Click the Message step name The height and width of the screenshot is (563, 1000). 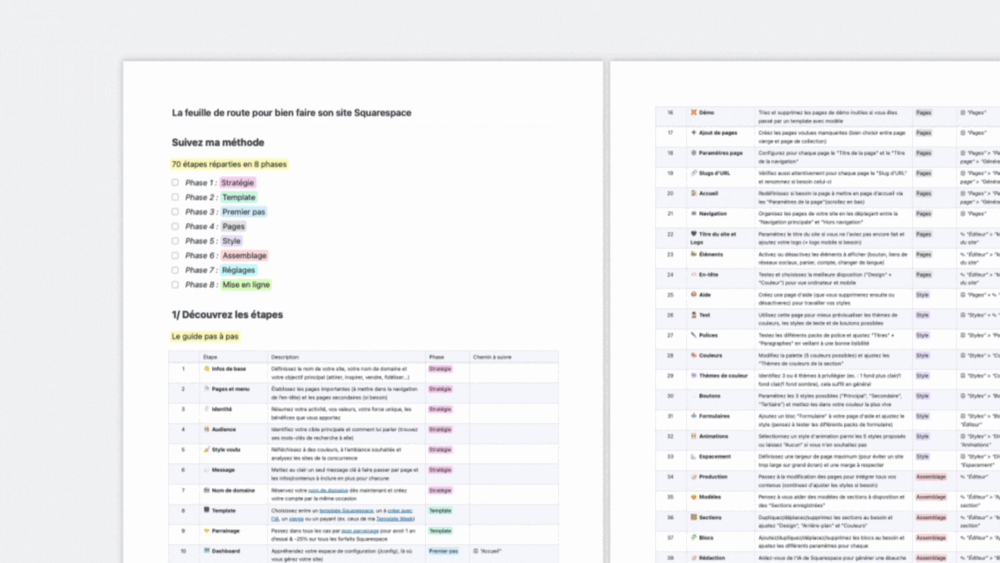[223, 470]
